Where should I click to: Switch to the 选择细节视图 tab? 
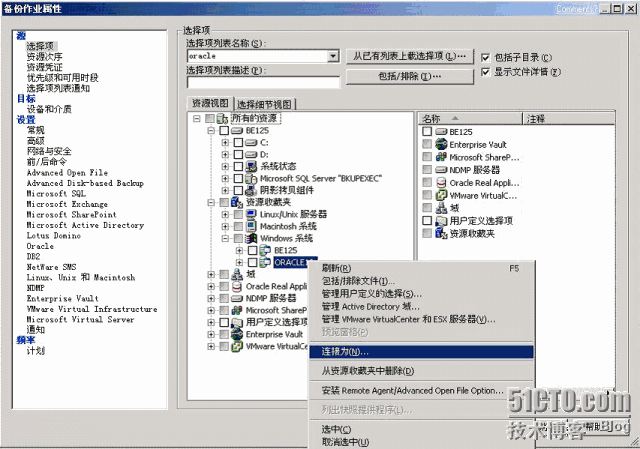(x=265, y=104)
